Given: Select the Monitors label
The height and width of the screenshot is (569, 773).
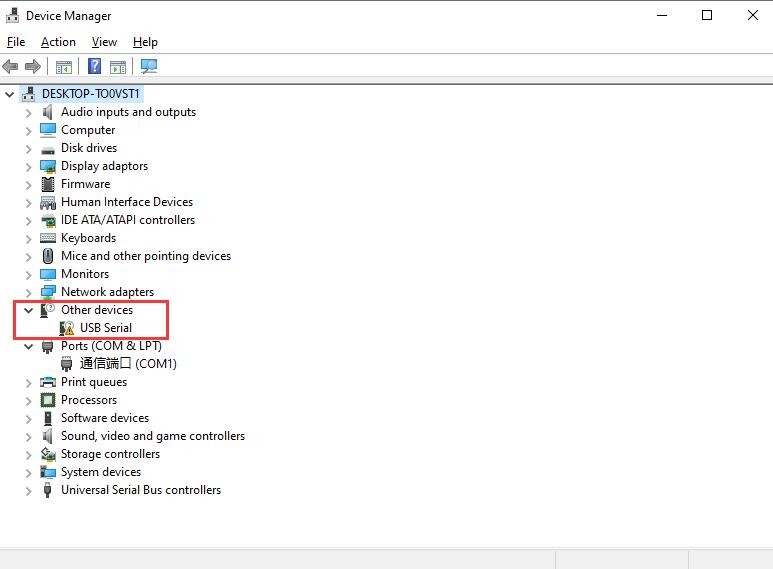Looking at the screenshot, I should point(85,274).
